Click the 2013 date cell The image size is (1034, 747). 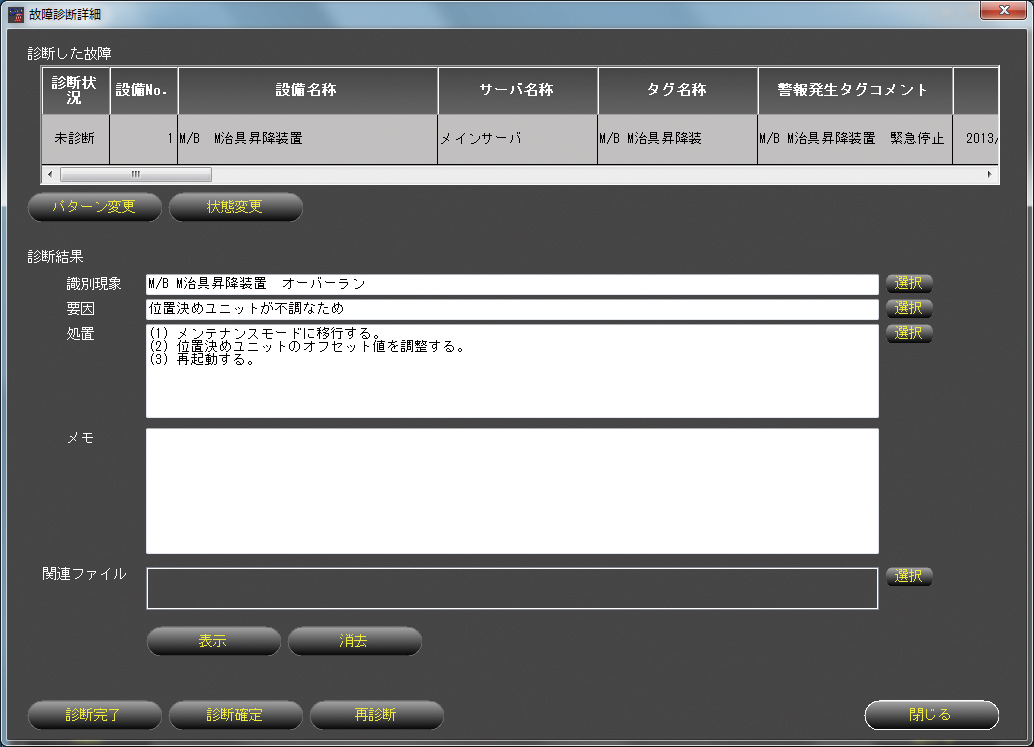click(976, 139)
